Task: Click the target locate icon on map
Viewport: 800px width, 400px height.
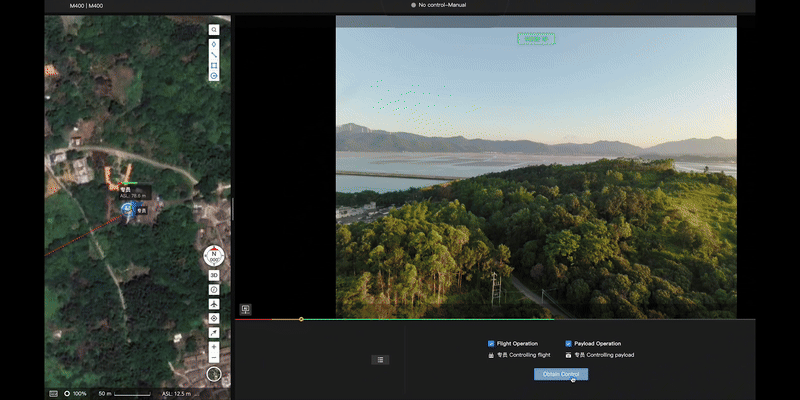Action: click(214, 318)
